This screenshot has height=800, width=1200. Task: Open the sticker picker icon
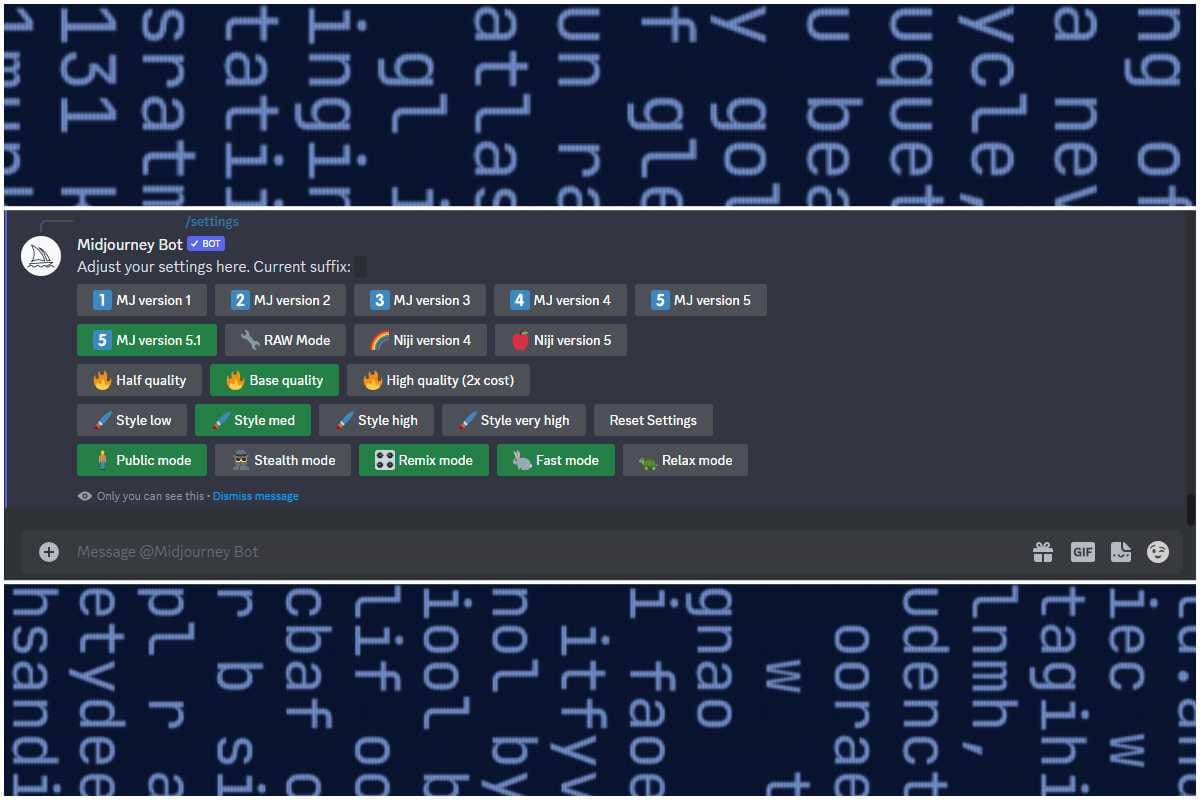[1121, 552]
